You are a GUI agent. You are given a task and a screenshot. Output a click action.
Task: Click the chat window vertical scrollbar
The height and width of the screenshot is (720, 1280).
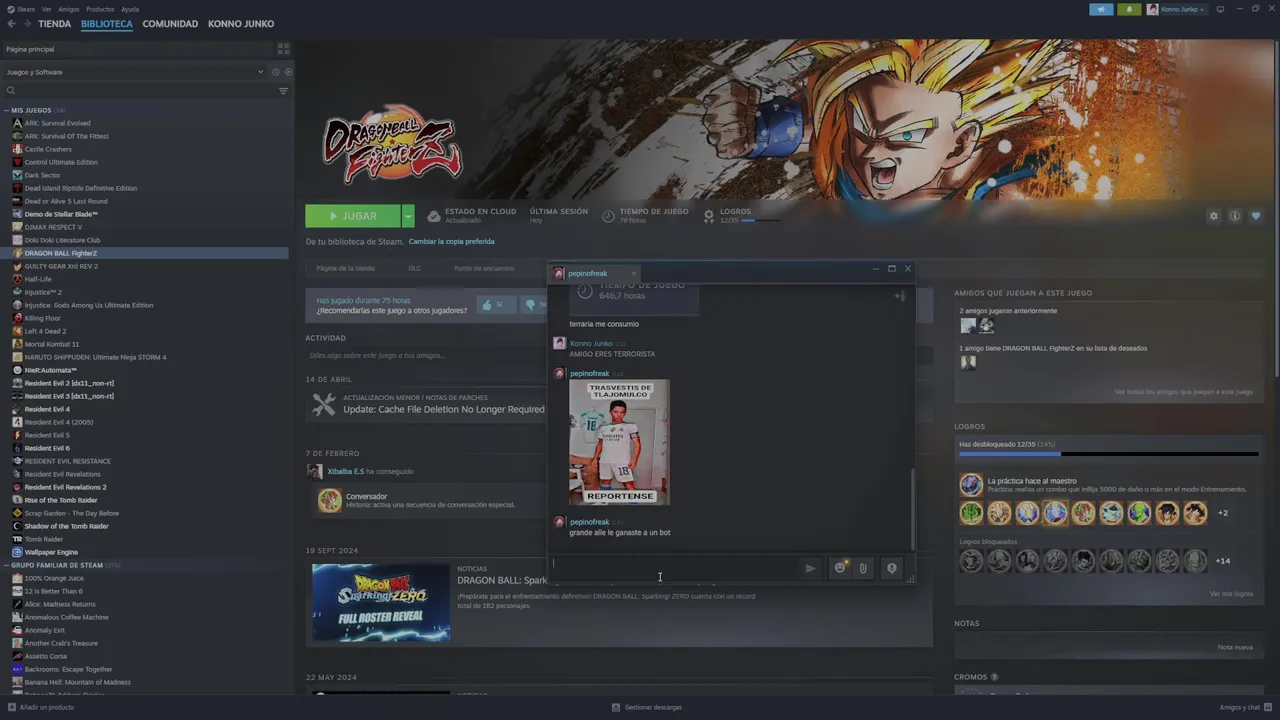pos(911,507)
